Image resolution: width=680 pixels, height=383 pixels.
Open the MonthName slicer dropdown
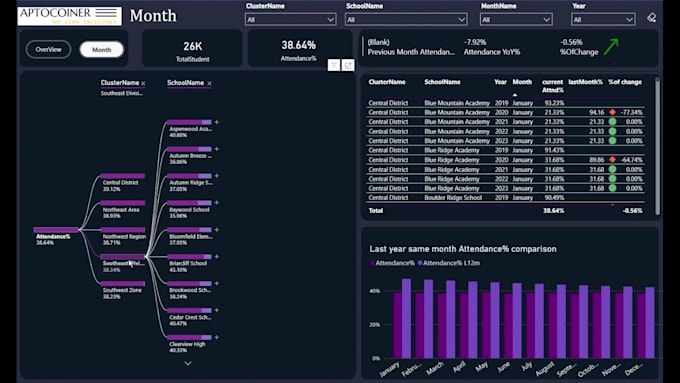coord(516,20)
